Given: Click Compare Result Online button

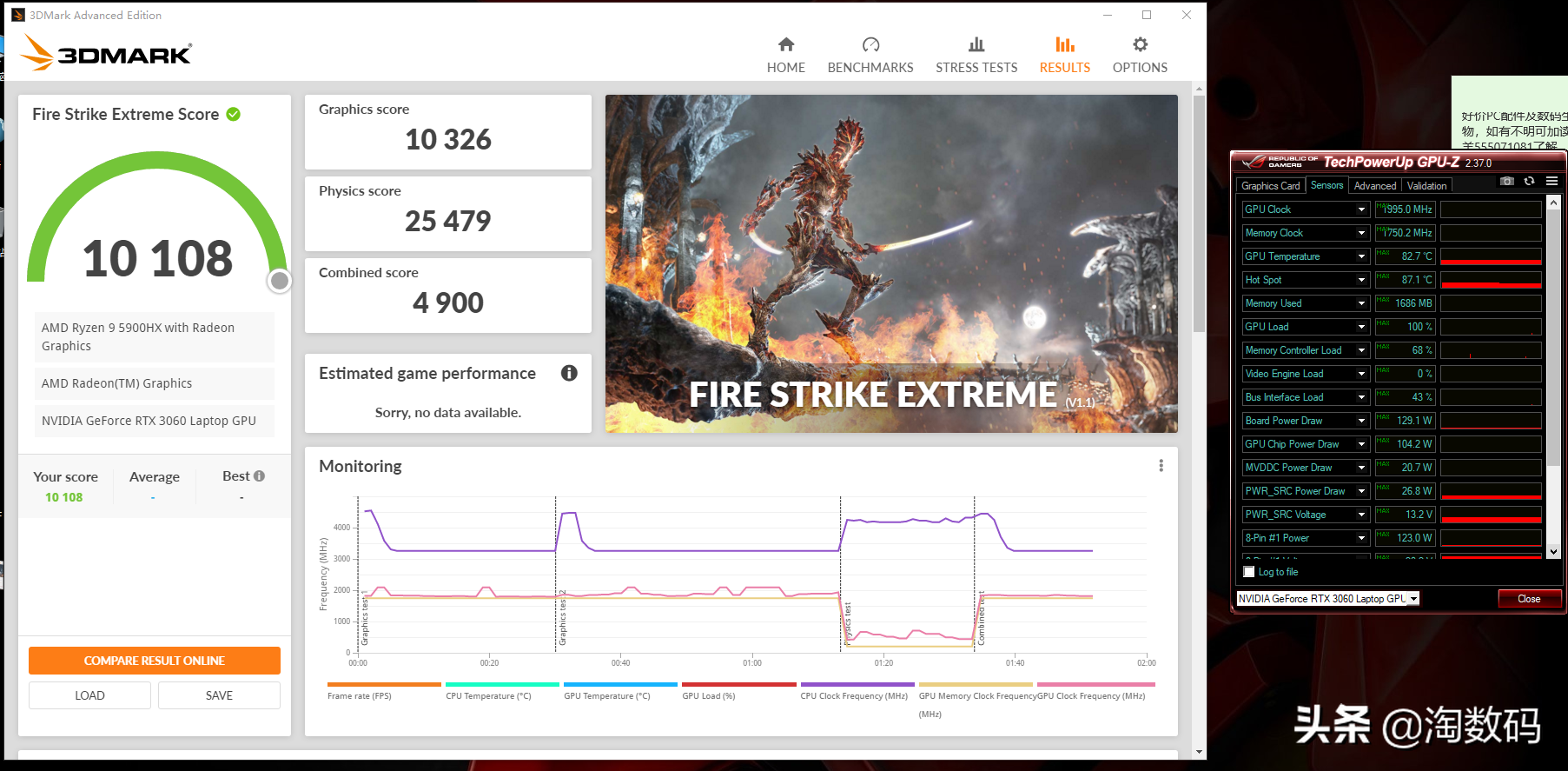Looking at the screenshot, I should tap(155, 661).
